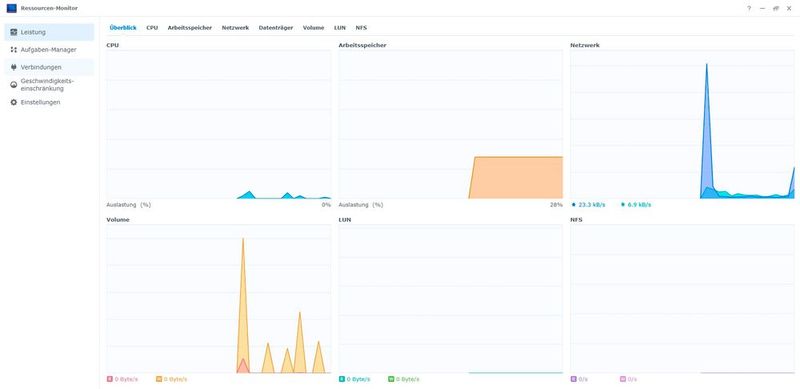Click the teal LUN read legend icon
Image resolution: width=800 pixels, height=389 pixels.
(342, 379)
